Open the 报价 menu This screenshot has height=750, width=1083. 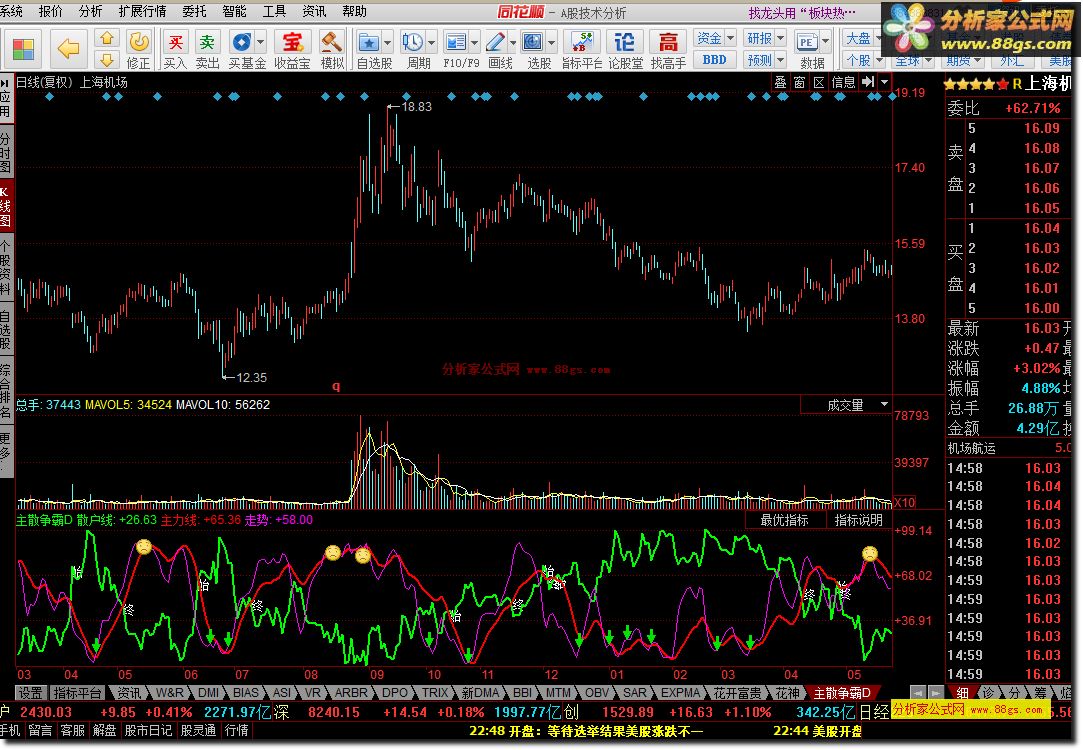click(50, 11)
